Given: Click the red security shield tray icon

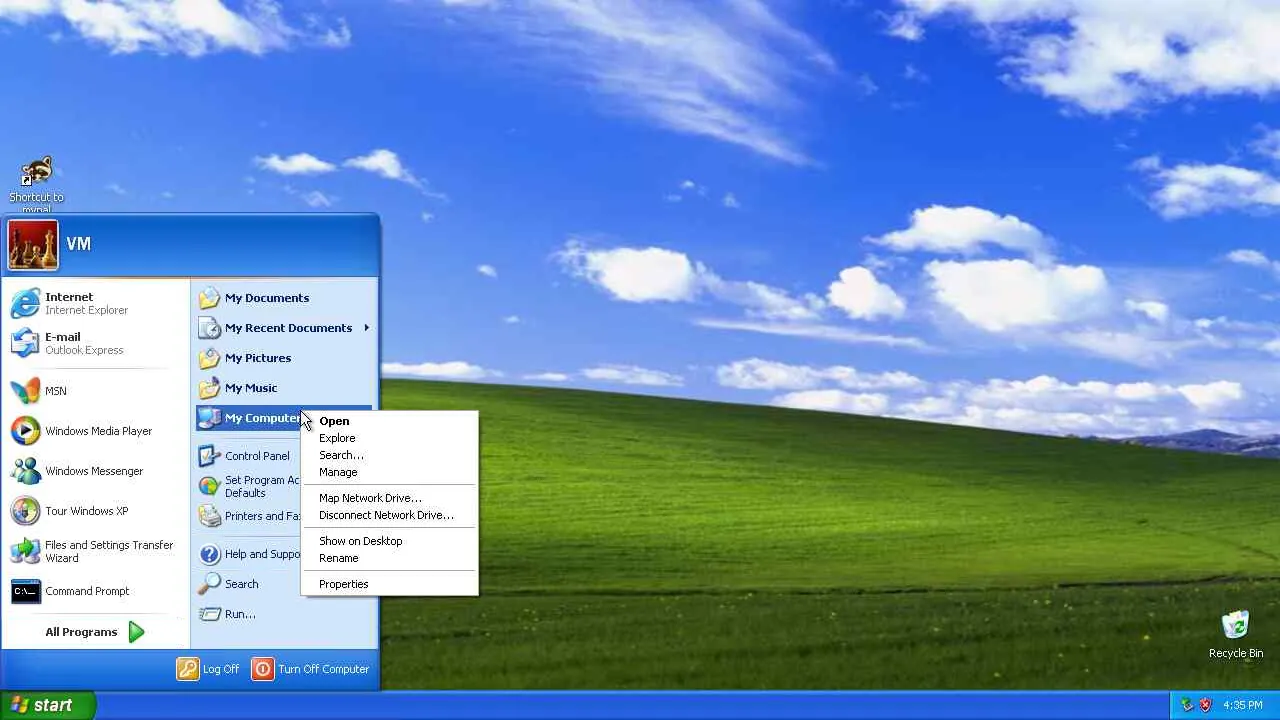Looking at the screenshot, I should (x=1205, y=705).
